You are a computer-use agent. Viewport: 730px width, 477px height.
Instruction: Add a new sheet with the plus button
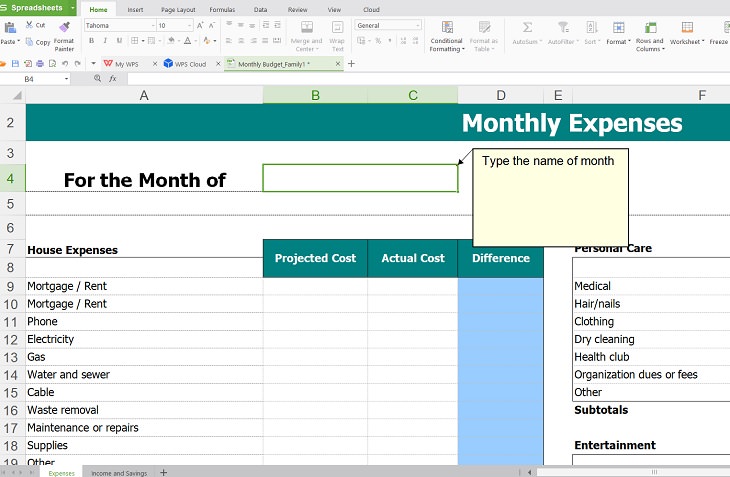click(x=163, y=472)
